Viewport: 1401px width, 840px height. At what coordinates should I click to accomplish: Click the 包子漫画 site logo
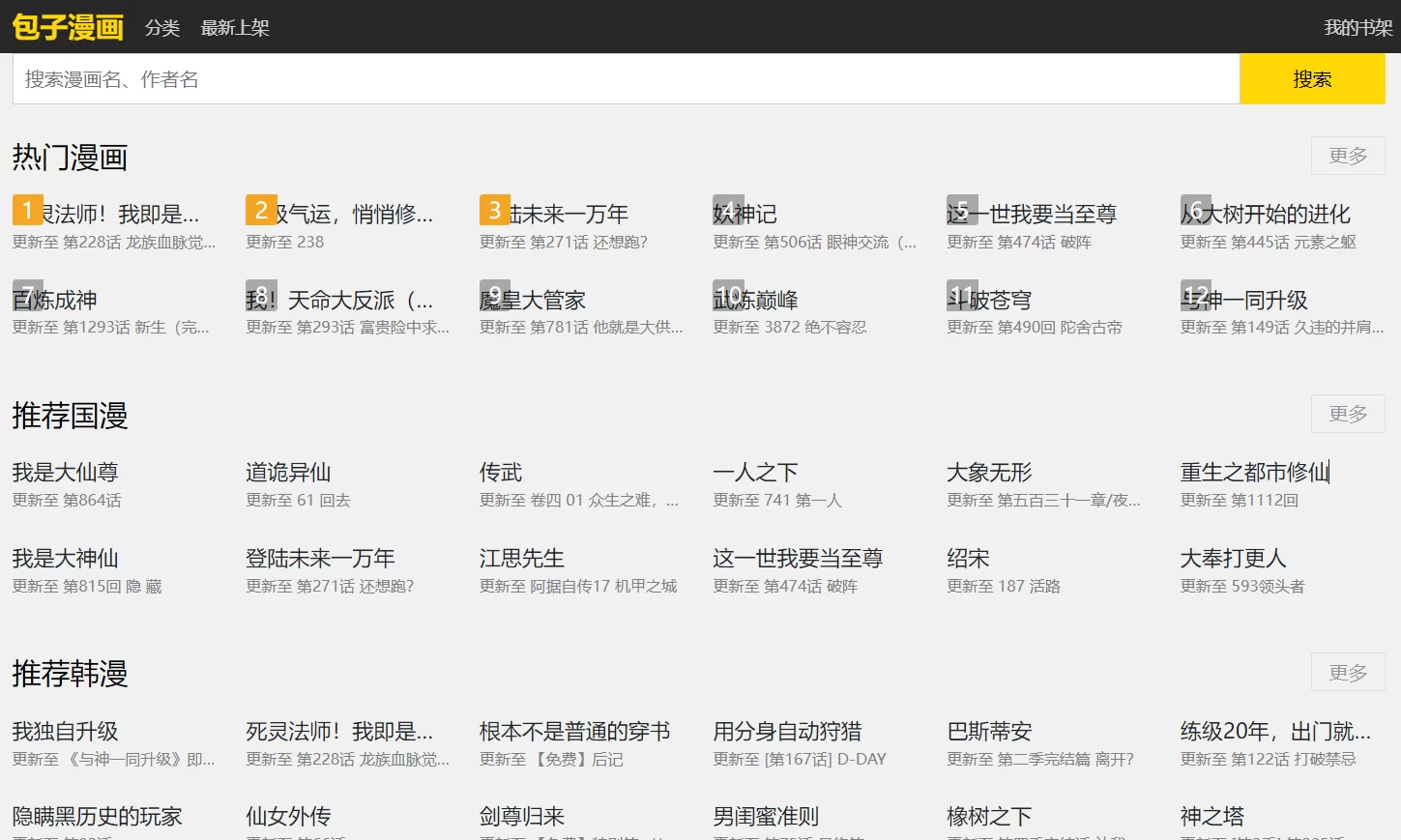pos(68,27)
